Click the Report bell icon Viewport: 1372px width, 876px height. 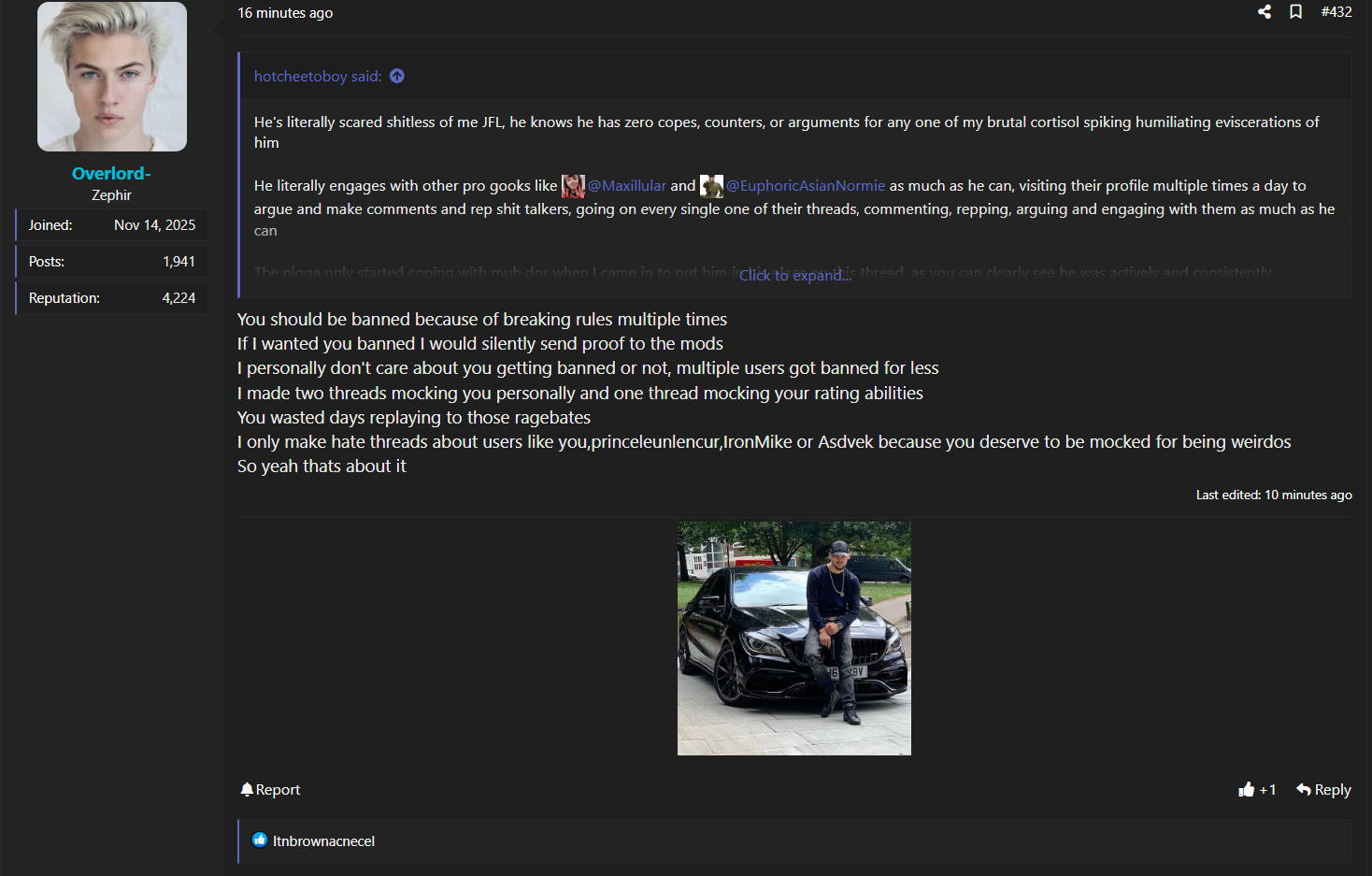[x=247, y=790]
